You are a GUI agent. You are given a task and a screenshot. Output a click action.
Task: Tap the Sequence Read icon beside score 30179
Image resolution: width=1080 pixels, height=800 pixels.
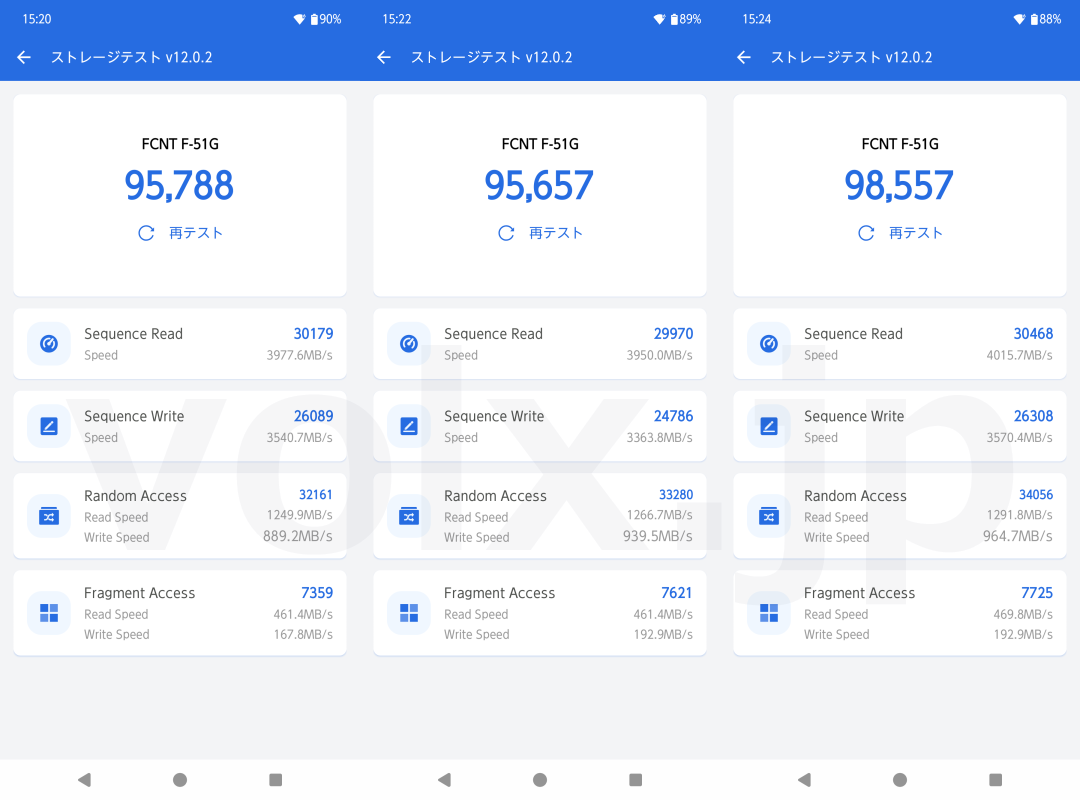49,343
